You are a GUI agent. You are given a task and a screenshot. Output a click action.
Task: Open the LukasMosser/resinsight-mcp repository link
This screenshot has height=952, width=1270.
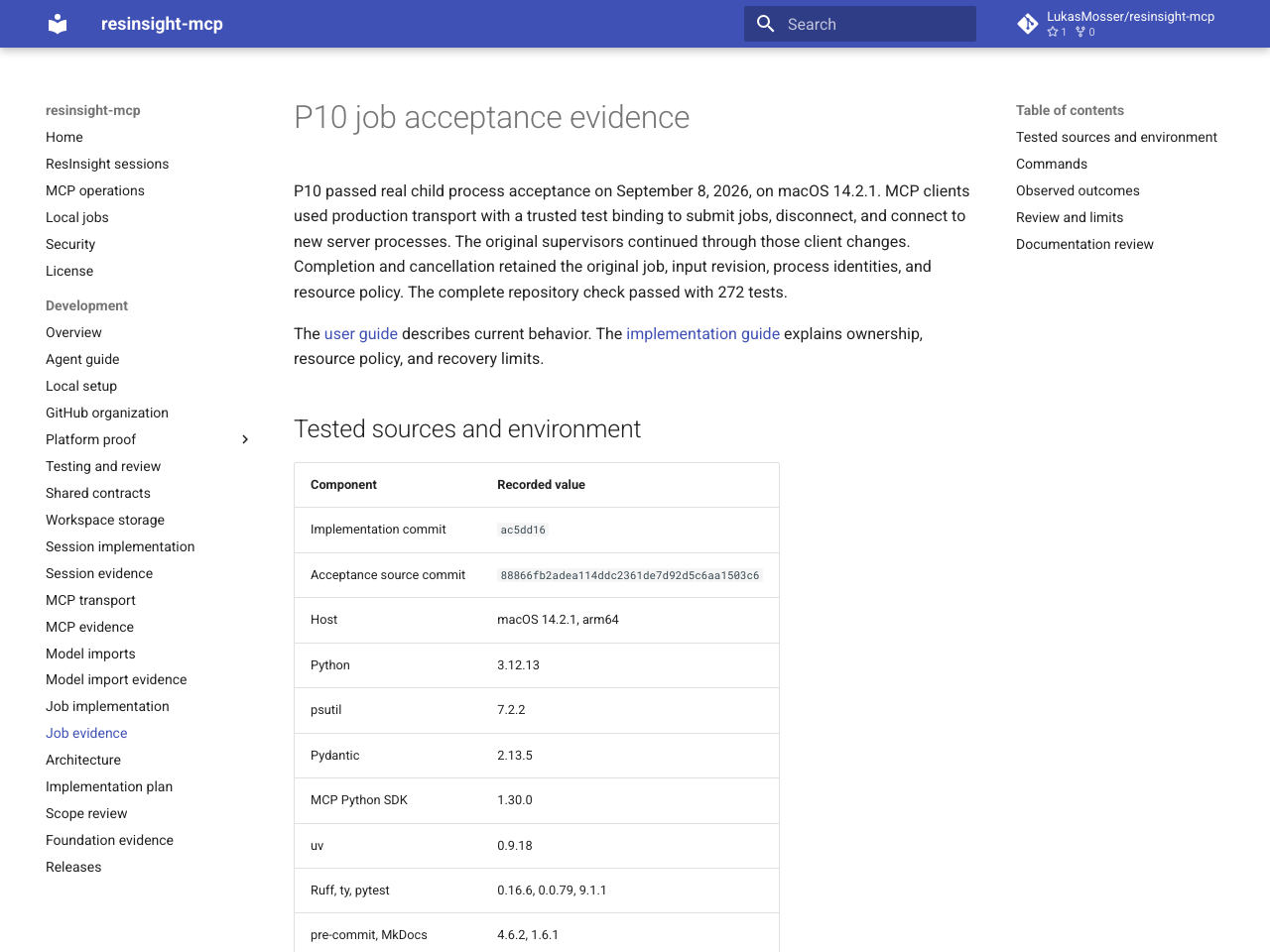[1116, 24]
